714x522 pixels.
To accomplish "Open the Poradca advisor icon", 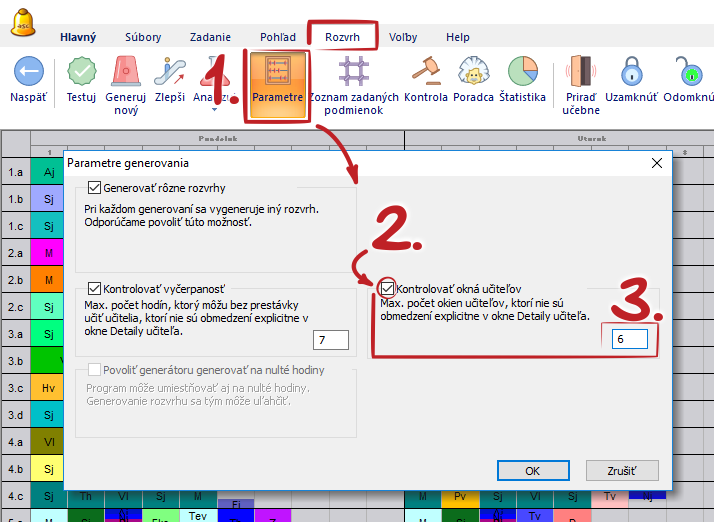I will point(473,72).
